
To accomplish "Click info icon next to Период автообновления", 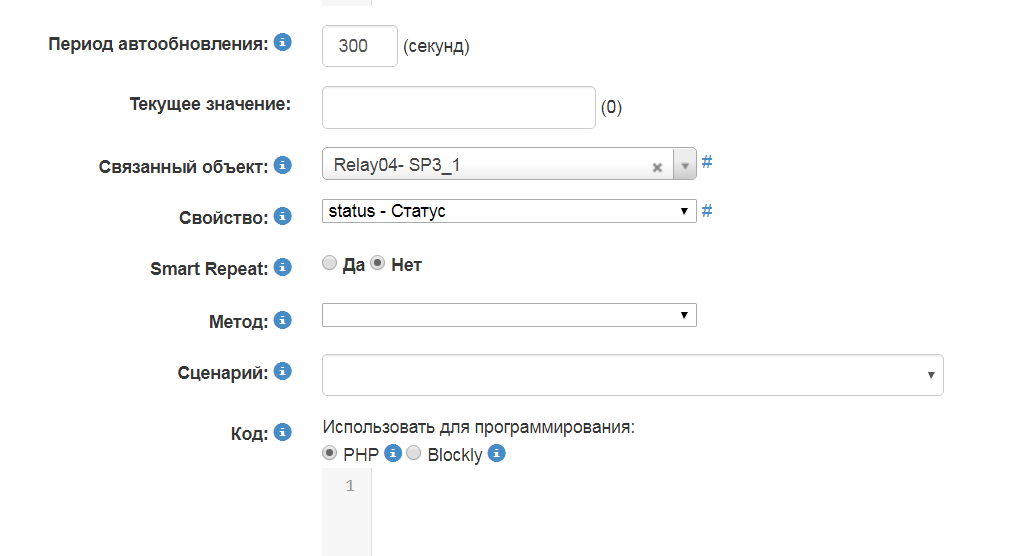I will [x=283, y=43].
